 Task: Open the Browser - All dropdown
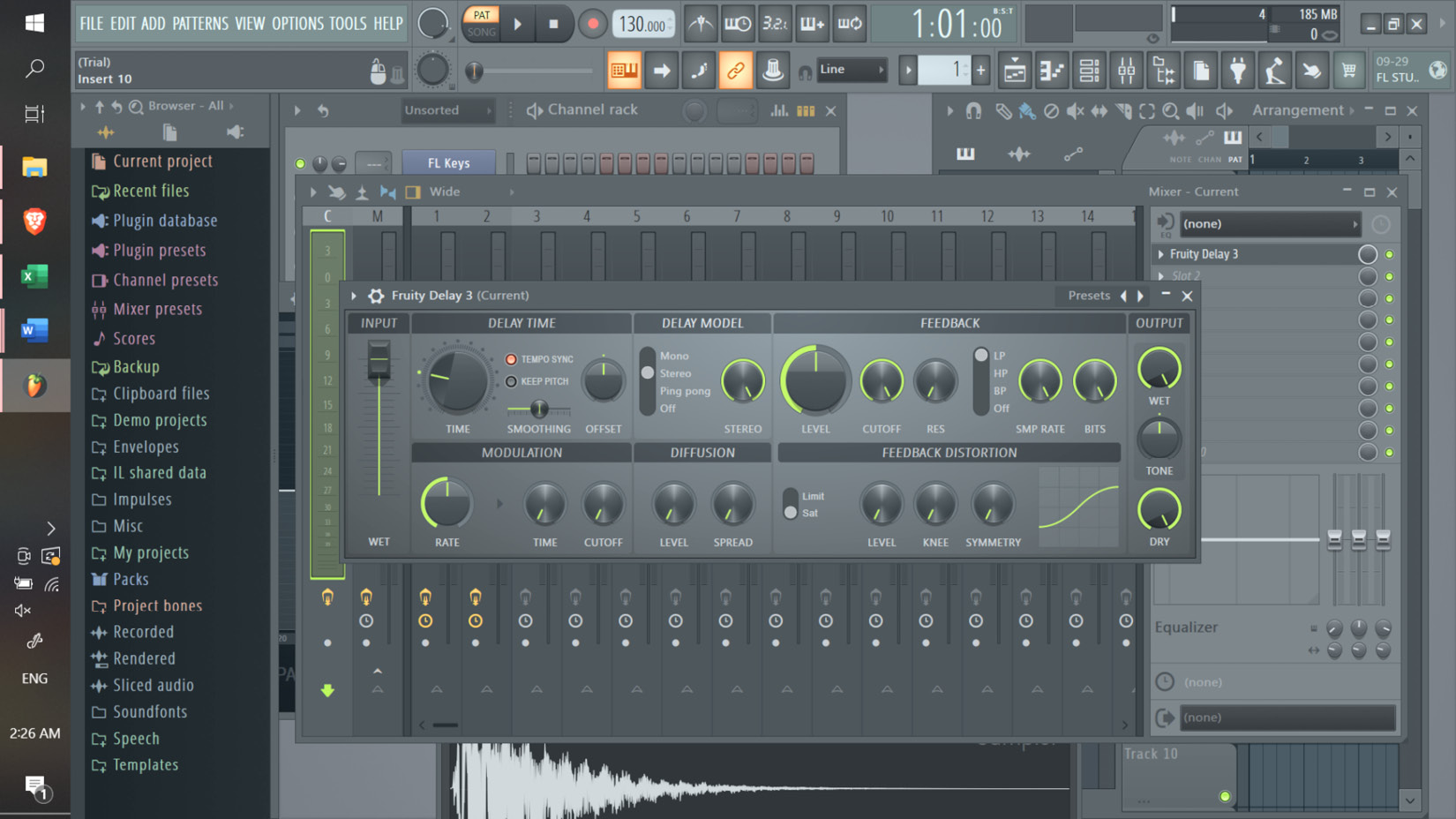pyautogui.click(x=191, y=106)
